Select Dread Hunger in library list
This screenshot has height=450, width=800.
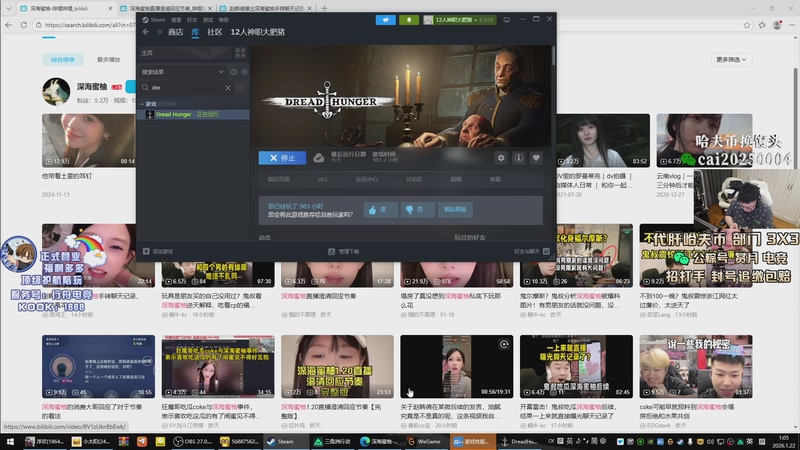(x=194, y=114)
